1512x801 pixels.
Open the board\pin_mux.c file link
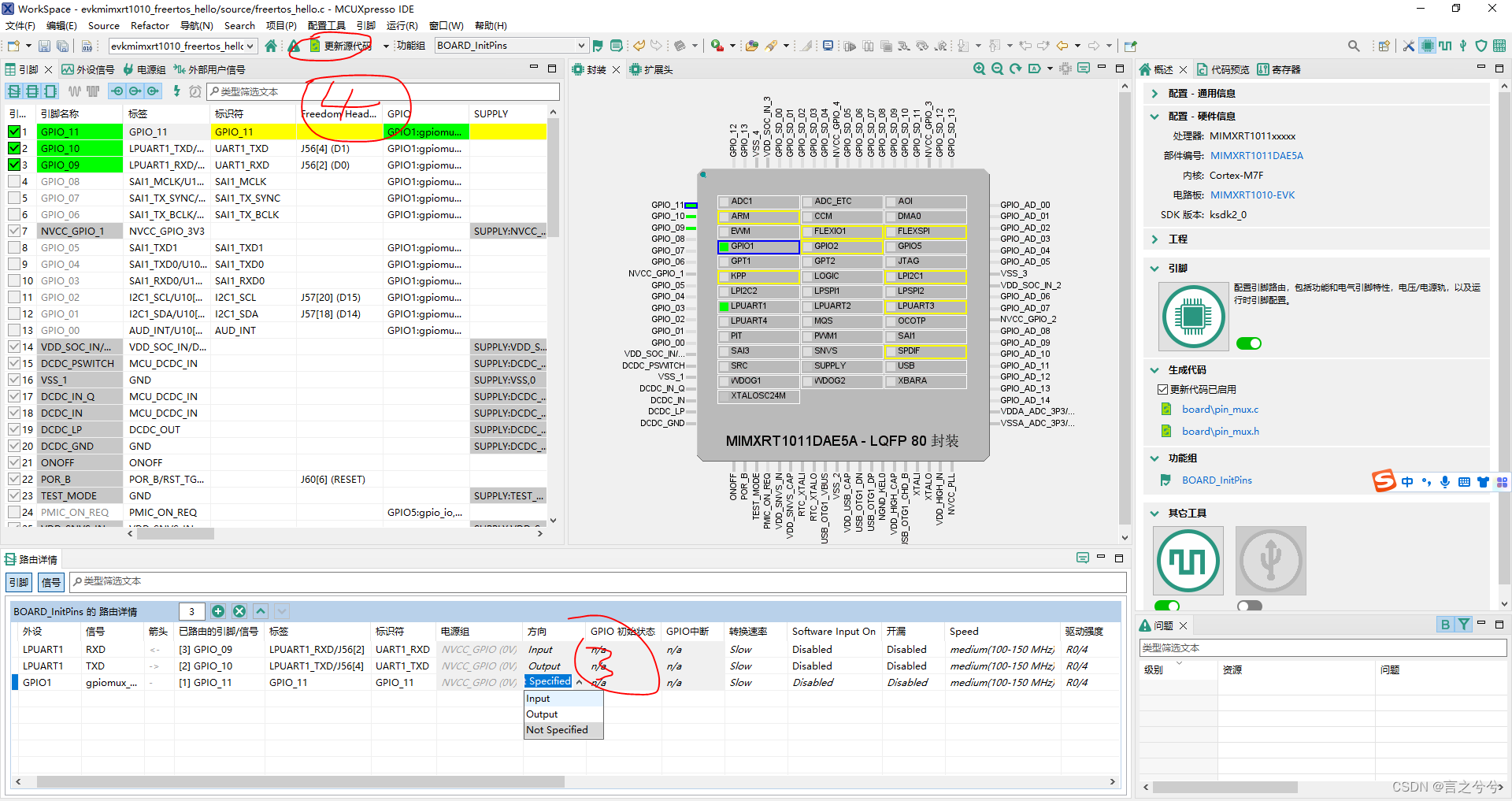1220,409
